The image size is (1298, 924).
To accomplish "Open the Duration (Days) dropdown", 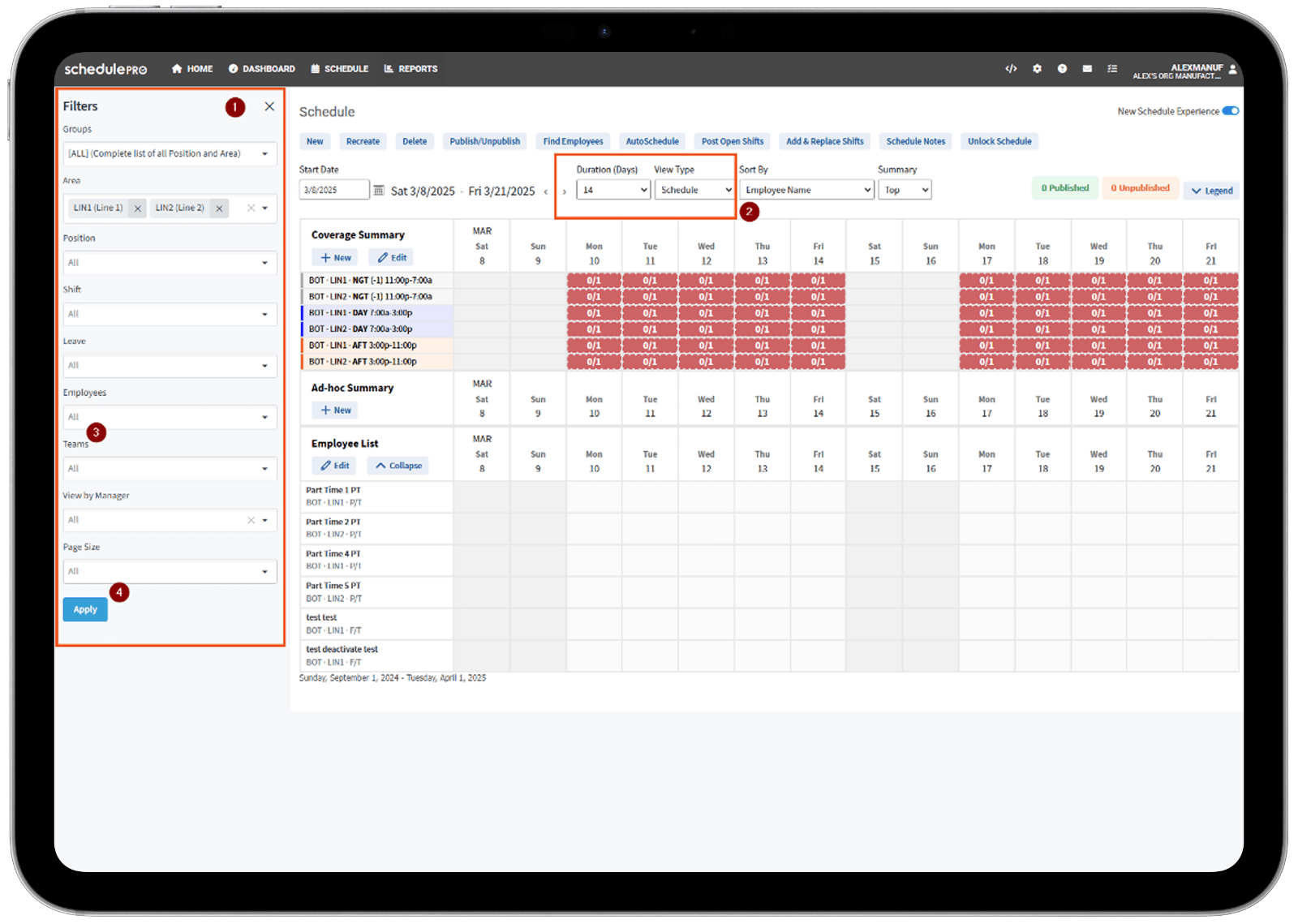I will click(613, 190).
